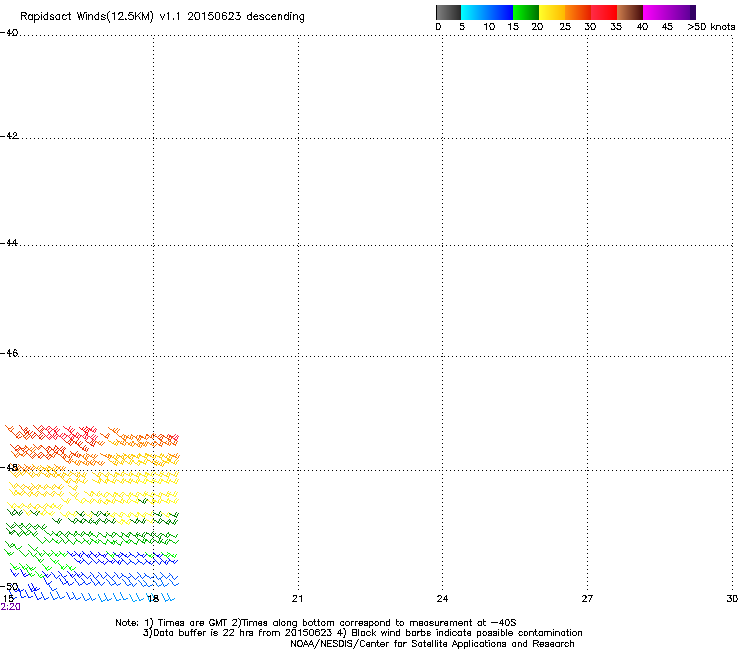Click the "24" longitude axis label
This screenshot has width=740, height=650.
pyautogui.click(x=442, y=599)
